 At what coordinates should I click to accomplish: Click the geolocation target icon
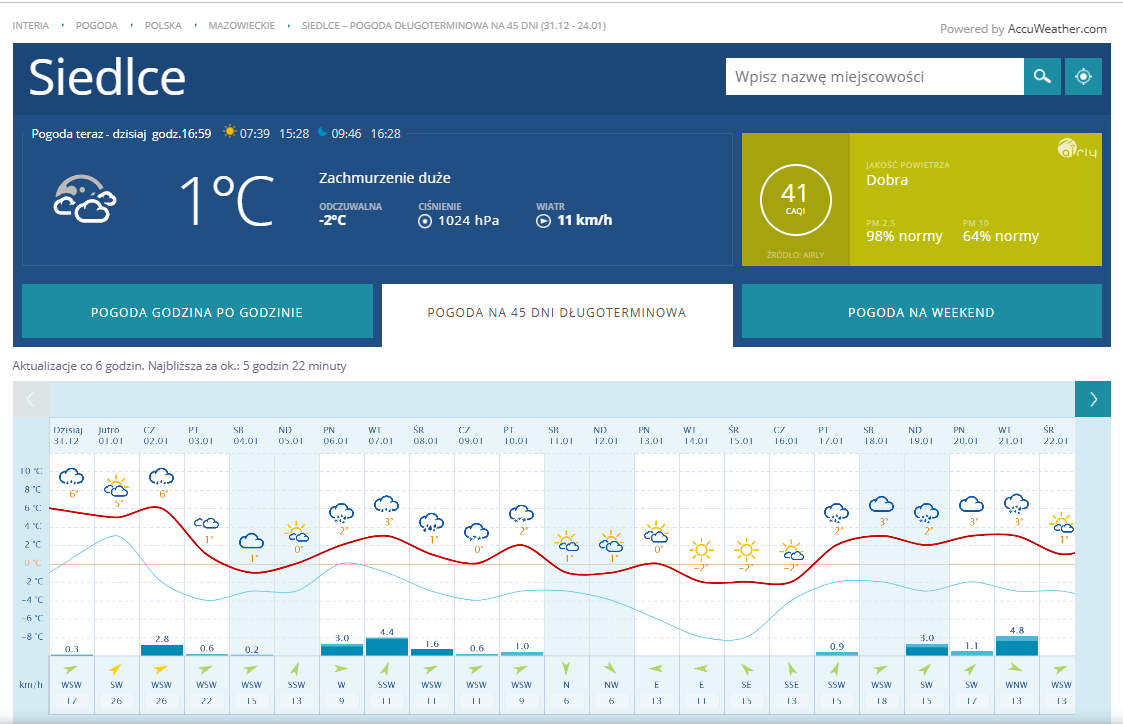(1083, 77)
